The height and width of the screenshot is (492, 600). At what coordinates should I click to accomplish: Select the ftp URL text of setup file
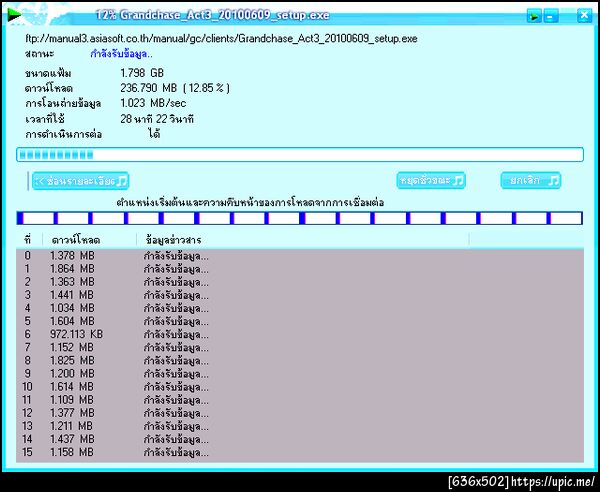(221, 39)
